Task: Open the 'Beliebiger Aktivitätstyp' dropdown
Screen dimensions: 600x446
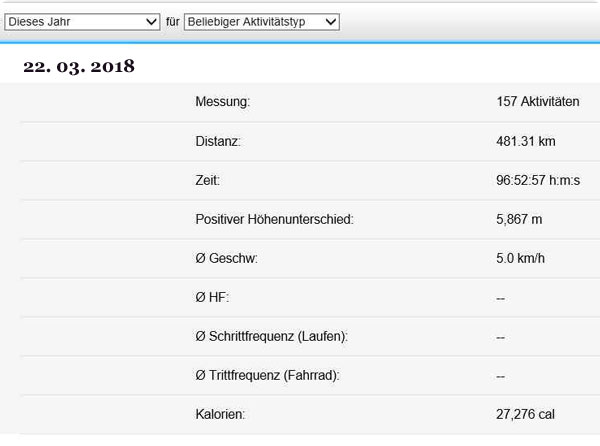Action: 262,22
